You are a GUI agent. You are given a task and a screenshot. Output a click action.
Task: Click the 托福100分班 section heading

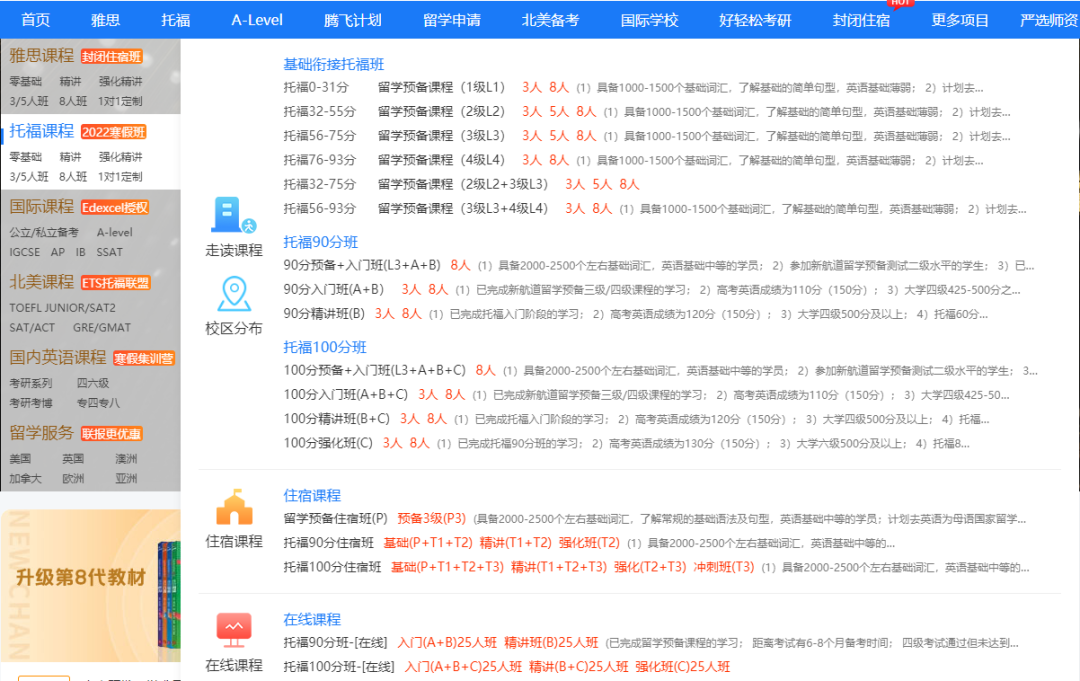[x=324, y=347]
